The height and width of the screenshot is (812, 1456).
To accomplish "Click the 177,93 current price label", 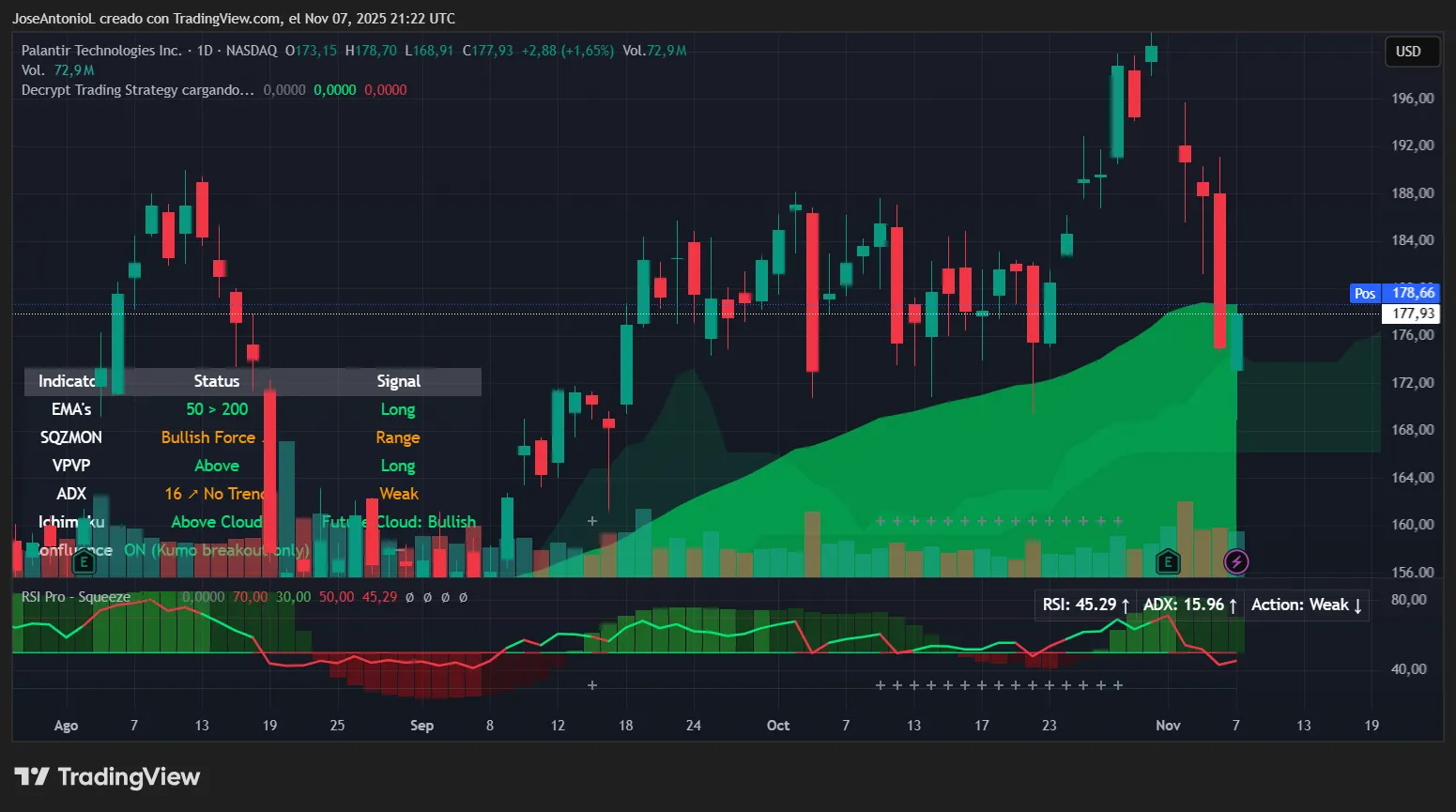I will tap(1412, 314).
